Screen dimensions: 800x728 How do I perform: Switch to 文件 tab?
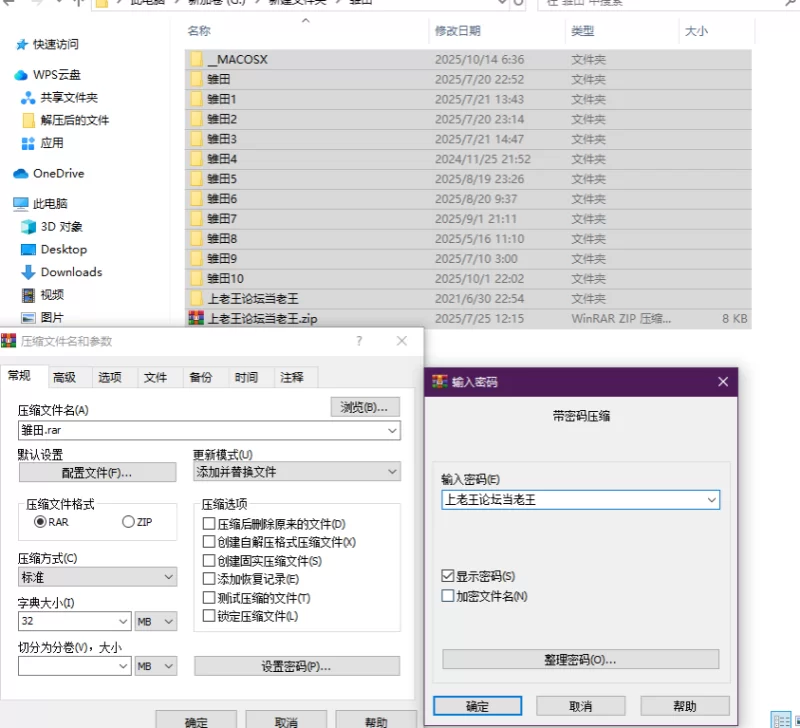pyautogui.click(x=155, y=378)
